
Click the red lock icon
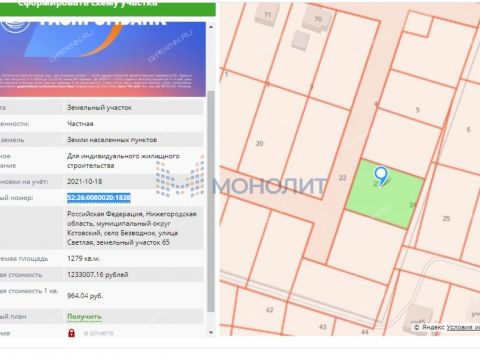click(71, 333)
